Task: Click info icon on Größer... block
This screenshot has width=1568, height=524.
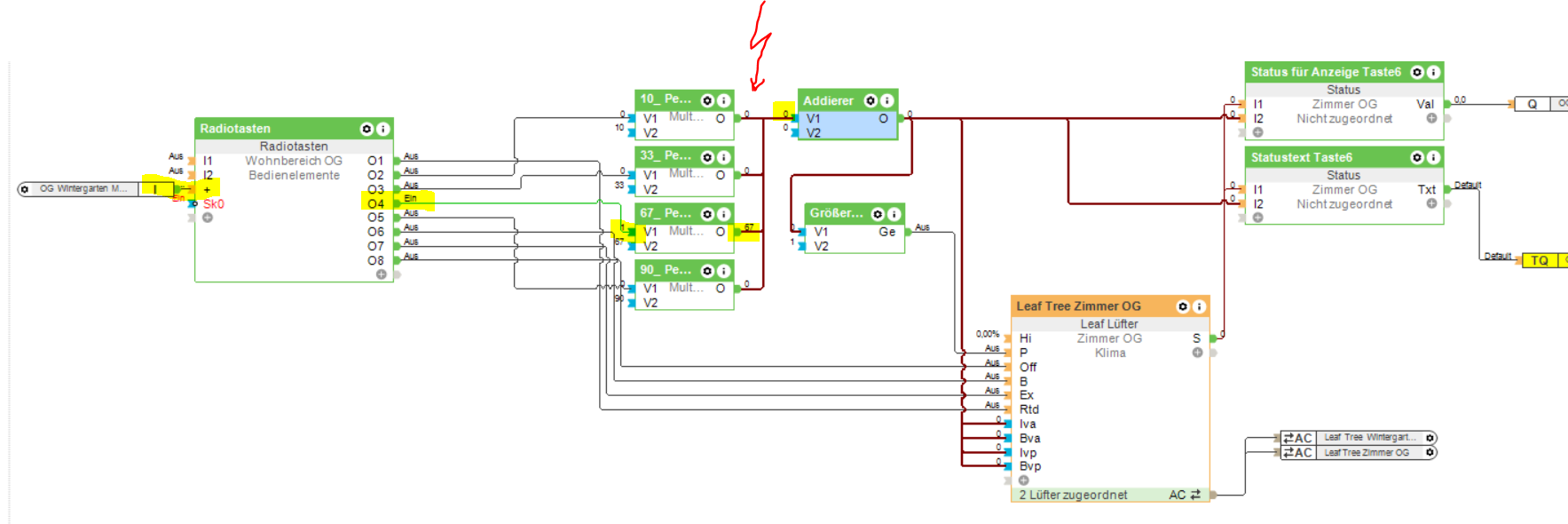Action: [894, 214]
